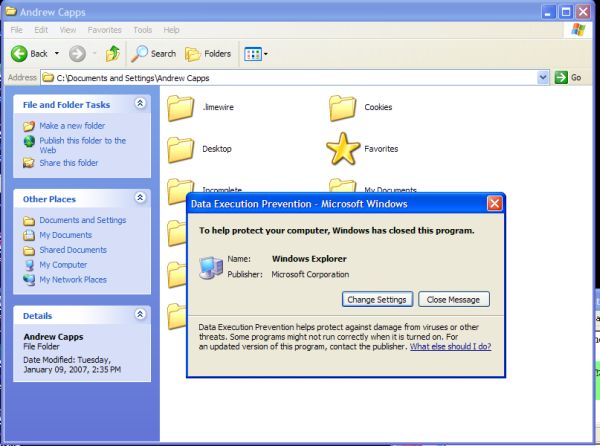Click the Windows Explorer program icon in dialog

pyautogui.click(x=211, y=267)
